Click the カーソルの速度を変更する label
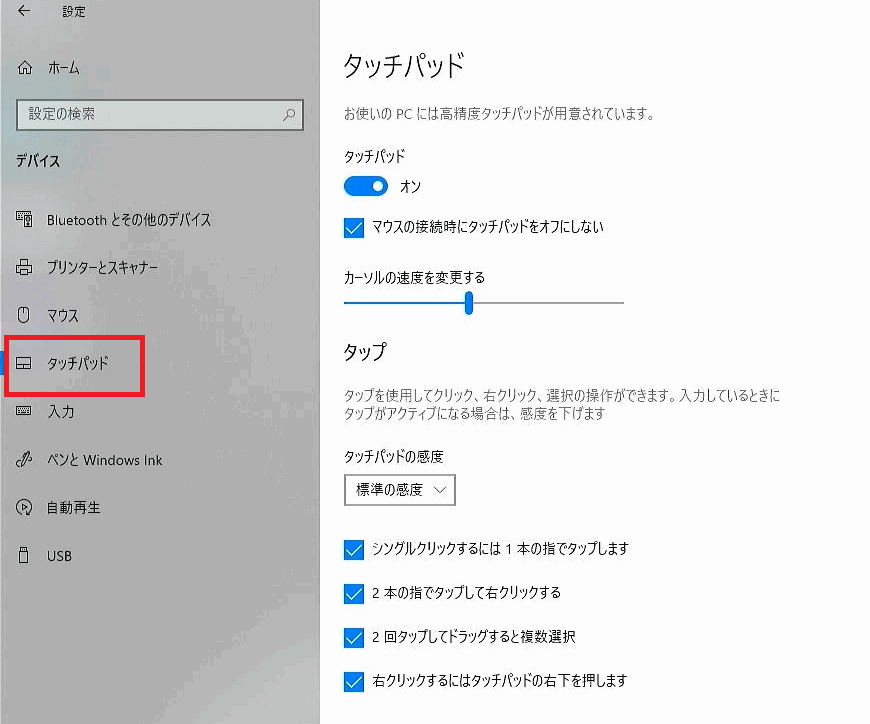Viewport: 870px width, 724px height. click(x=414, y=277)
